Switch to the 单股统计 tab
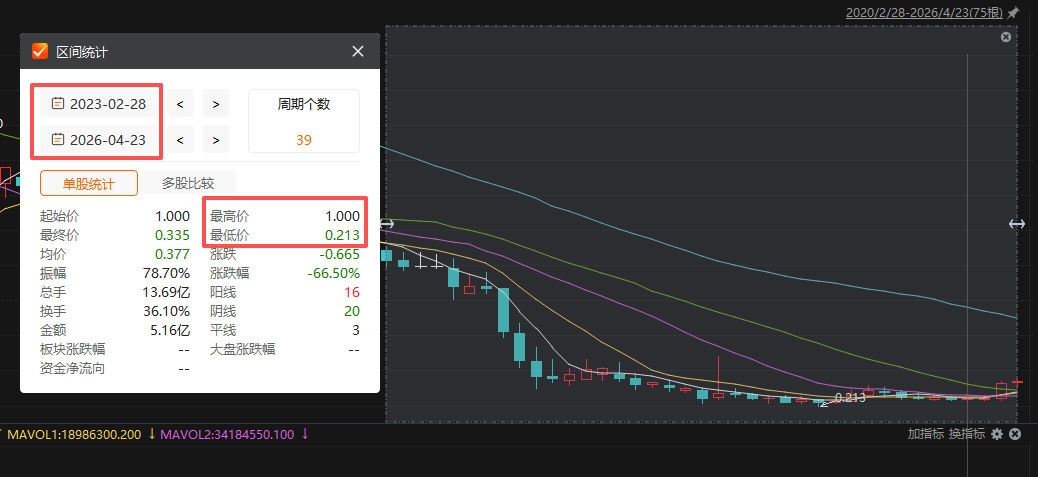The height and width of the screenshot is (477, 1038). click(88, 183)
